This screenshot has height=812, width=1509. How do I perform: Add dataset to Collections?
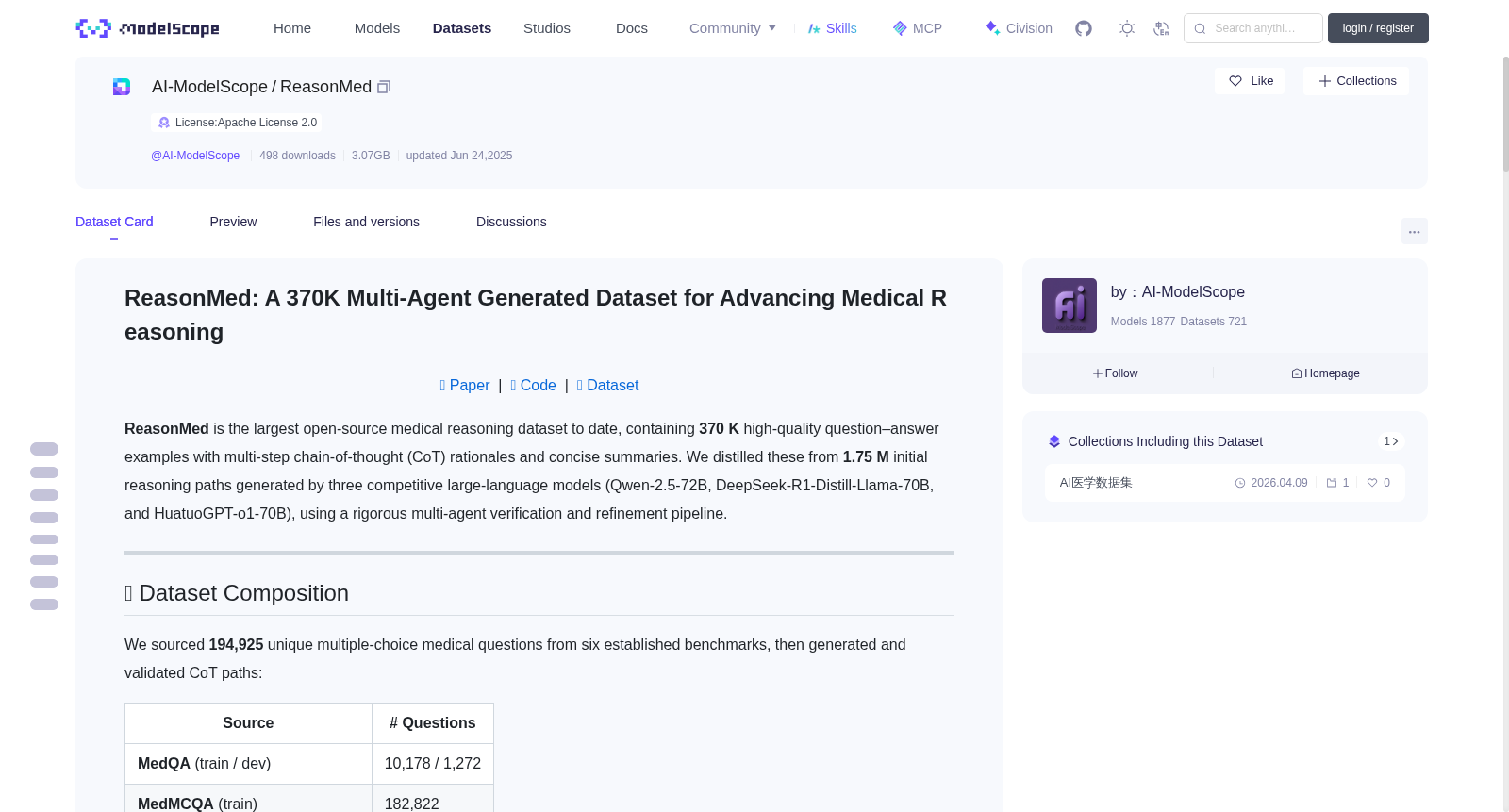click(x=1356, y=81)
